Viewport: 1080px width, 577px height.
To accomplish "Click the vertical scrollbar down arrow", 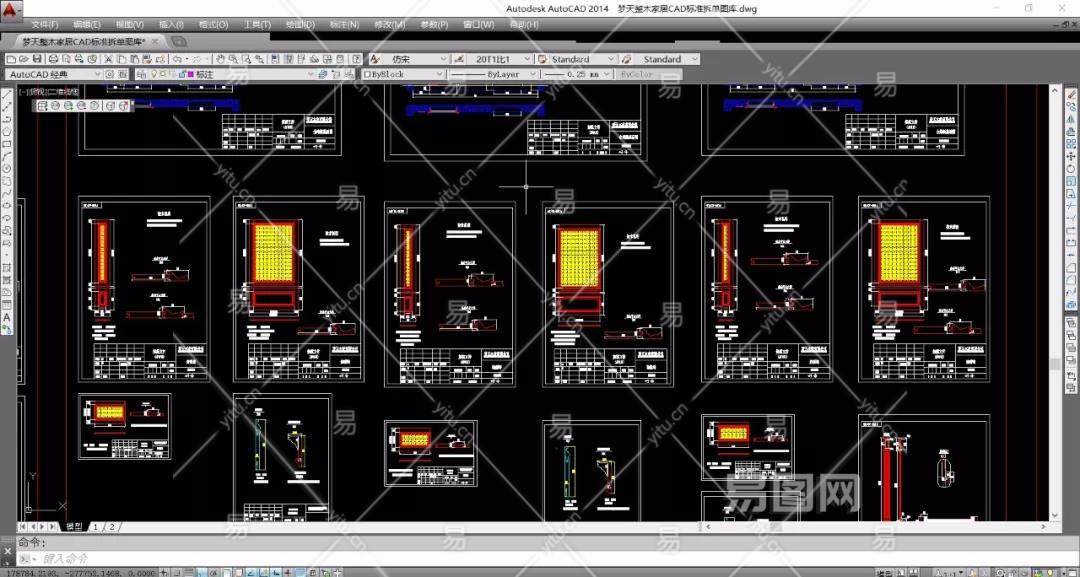I will (1055, 515).
